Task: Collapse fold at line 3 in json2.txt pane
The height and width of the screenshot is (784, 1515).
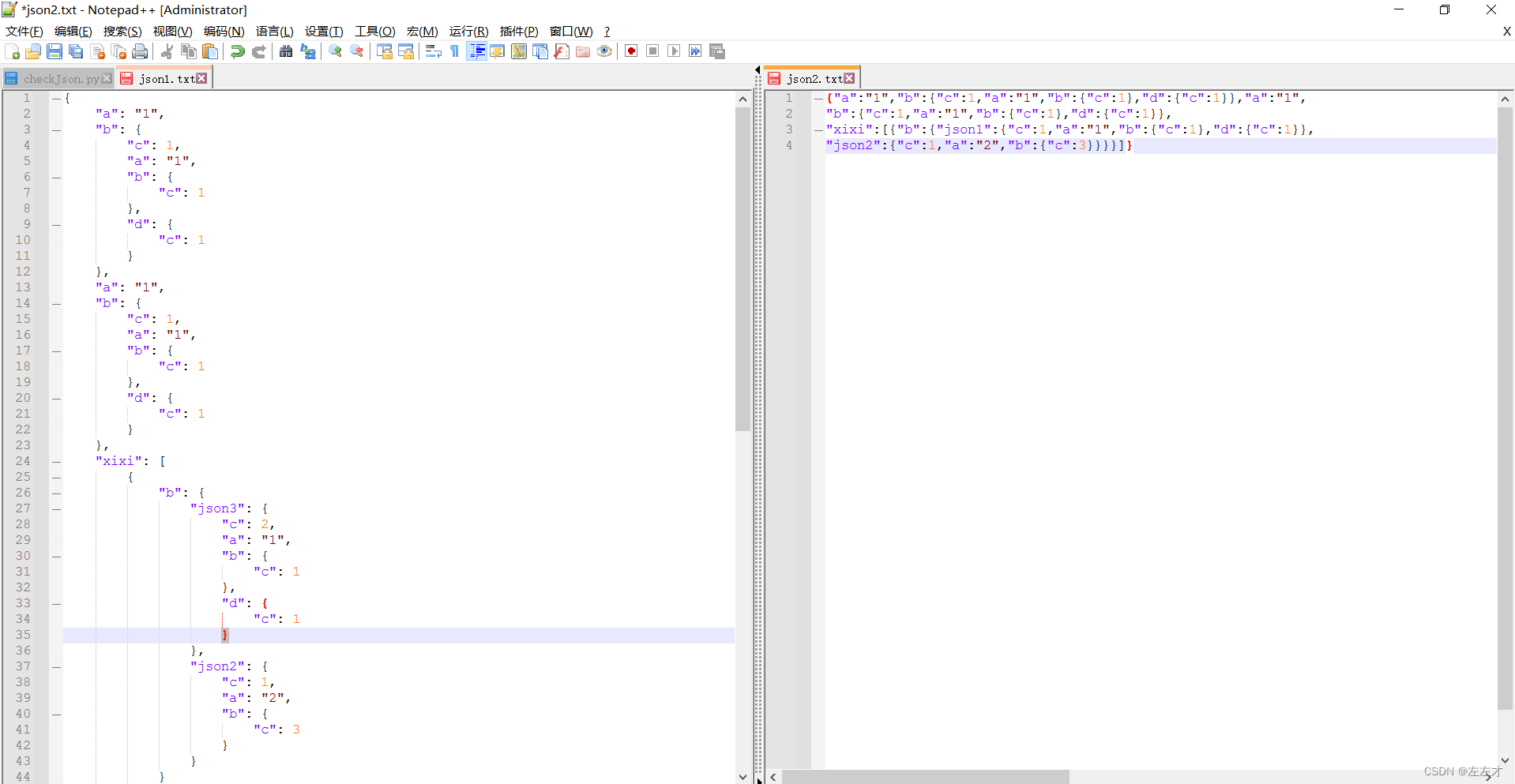Action: click(818, 130)
